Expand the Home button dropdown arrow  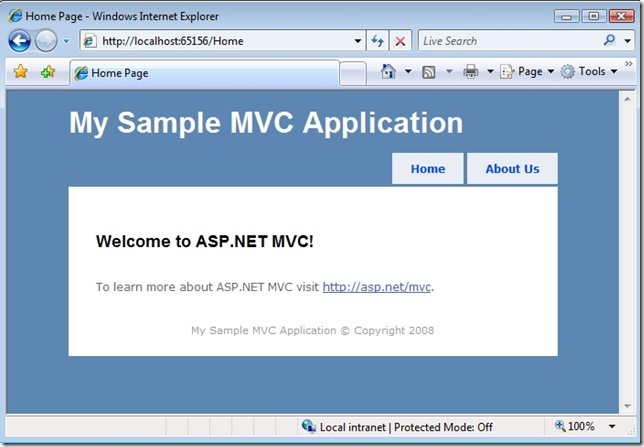pyautogui.click(x=408, y=71)
